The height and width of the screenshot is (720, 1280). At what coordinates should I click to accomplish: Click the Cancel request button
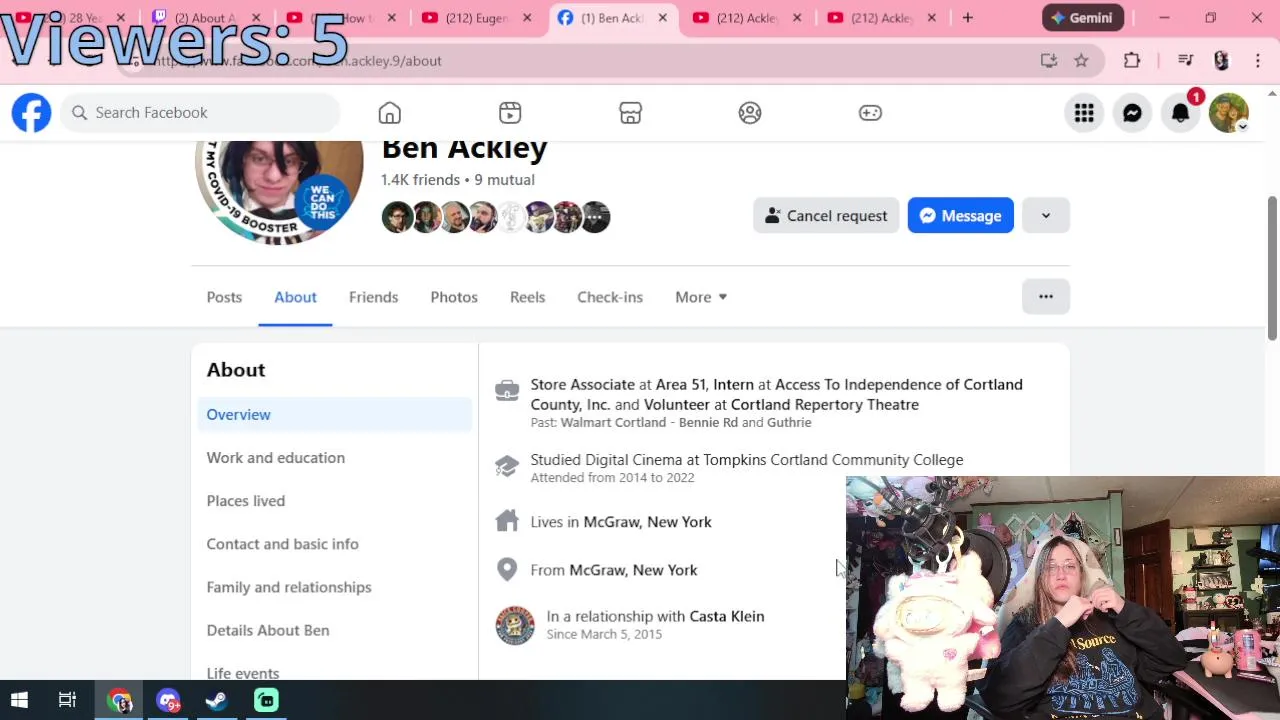coord(826,216)
